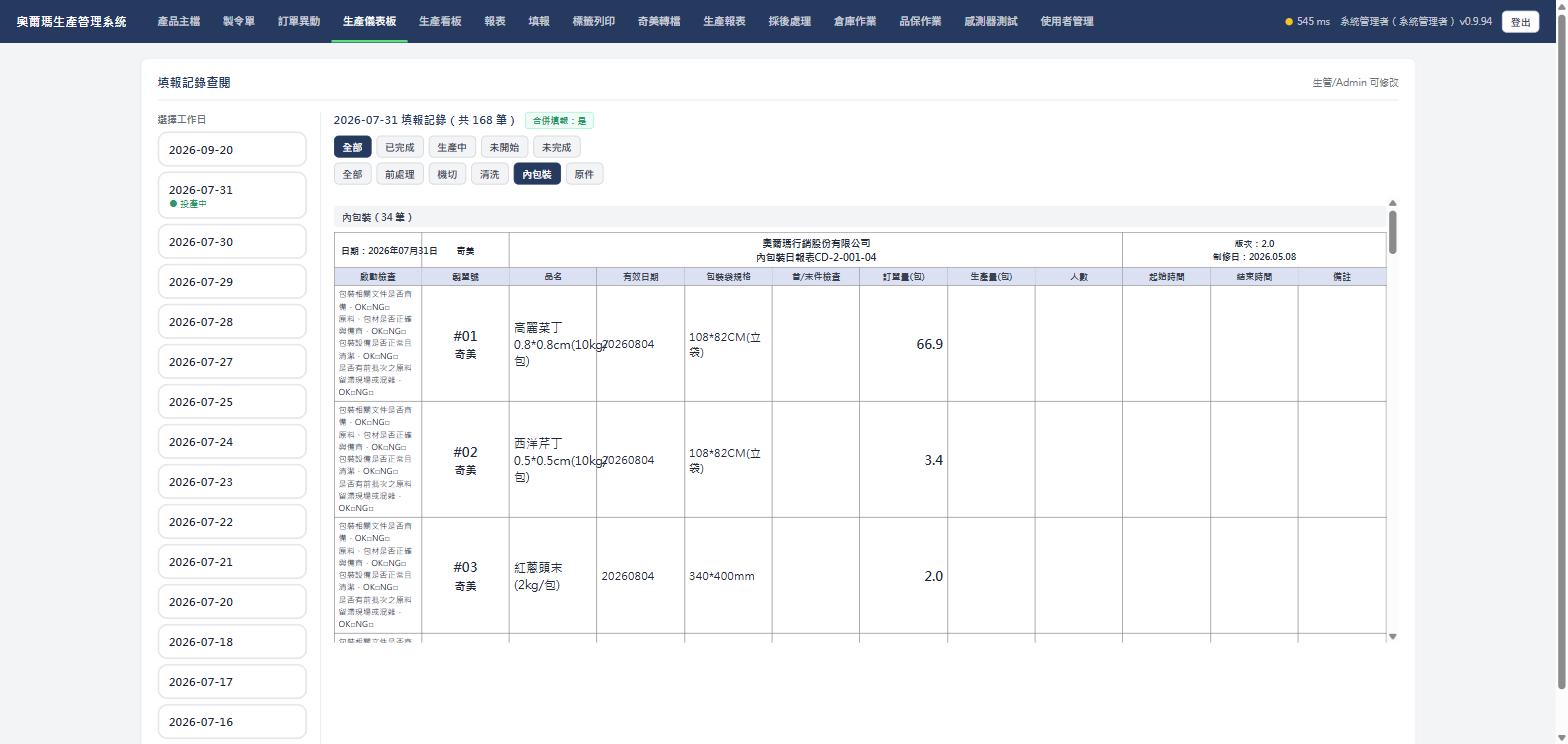Choose the 2026-07-30 work day
This screenshot has height=744, width=1568.
pyautogui.click(x=232, y=242)
